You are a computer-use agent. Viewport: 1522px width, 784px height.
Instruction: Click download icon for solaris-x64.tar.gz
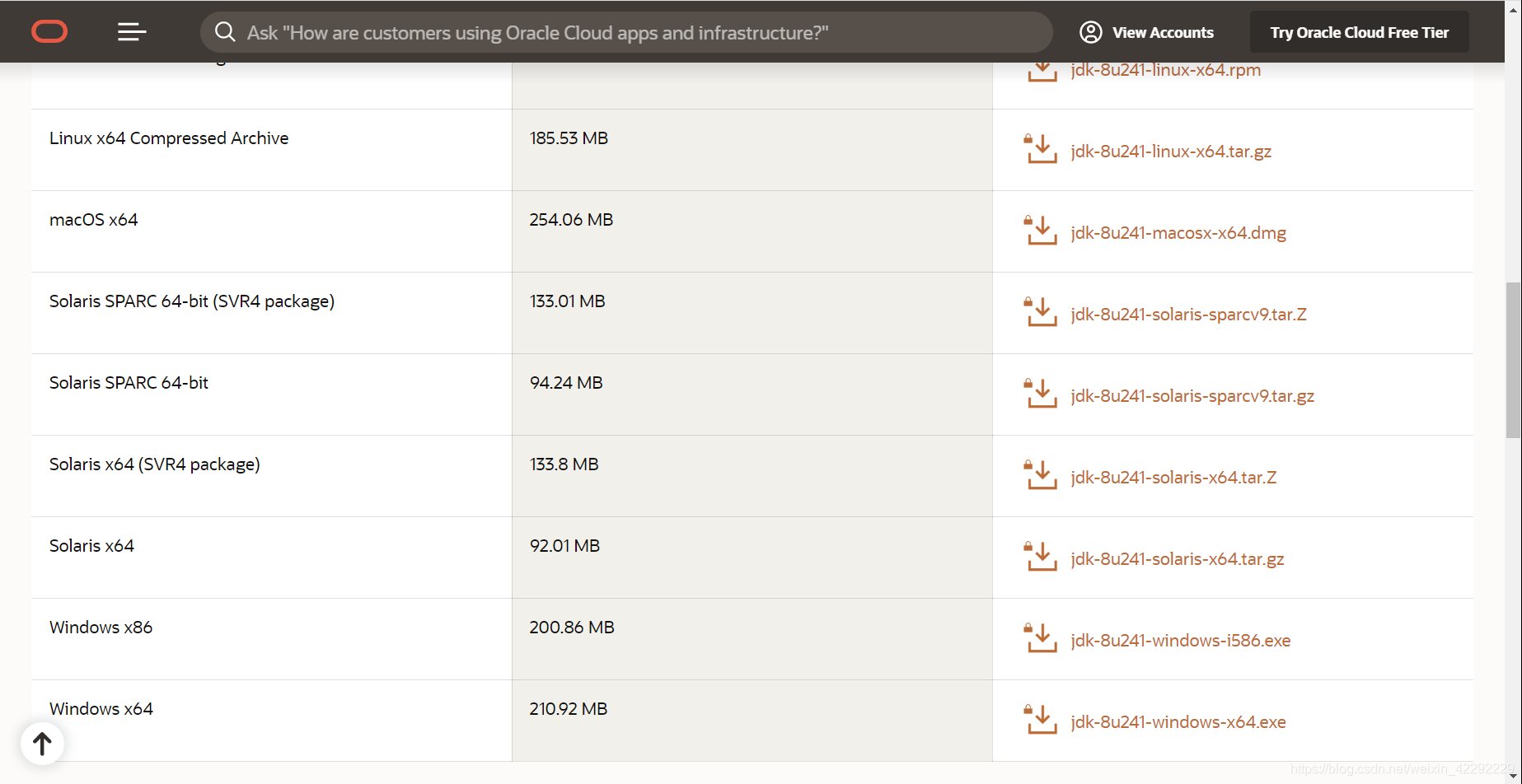[1041, 557]
